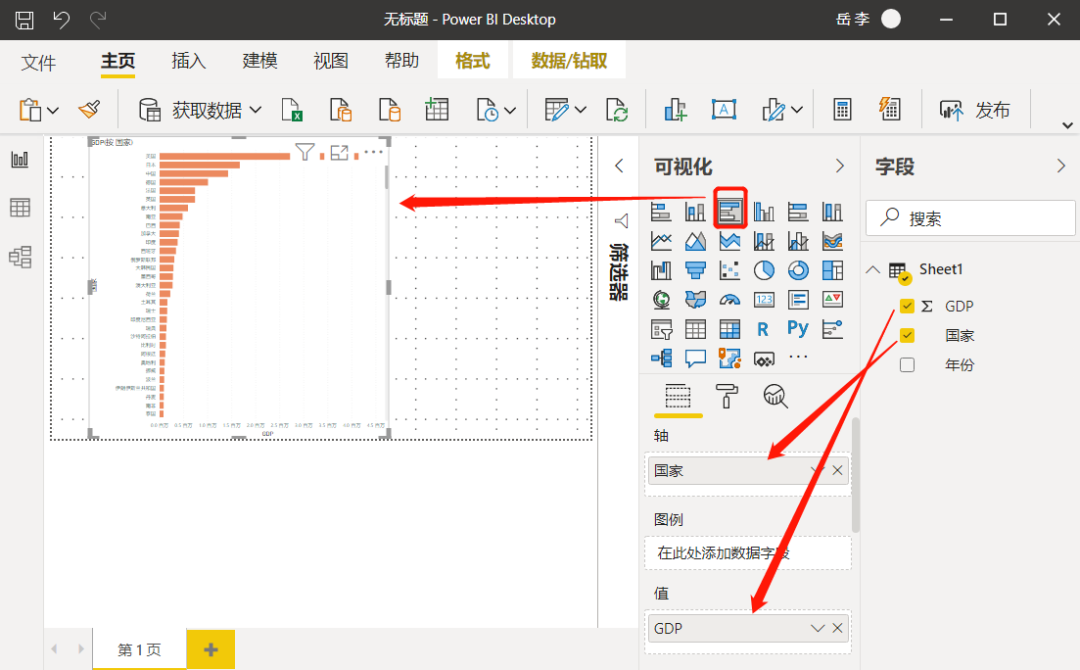Viewport: 1080px width, 670px height.
Task: Click the 发布 publish button
Action: (975, 109)
